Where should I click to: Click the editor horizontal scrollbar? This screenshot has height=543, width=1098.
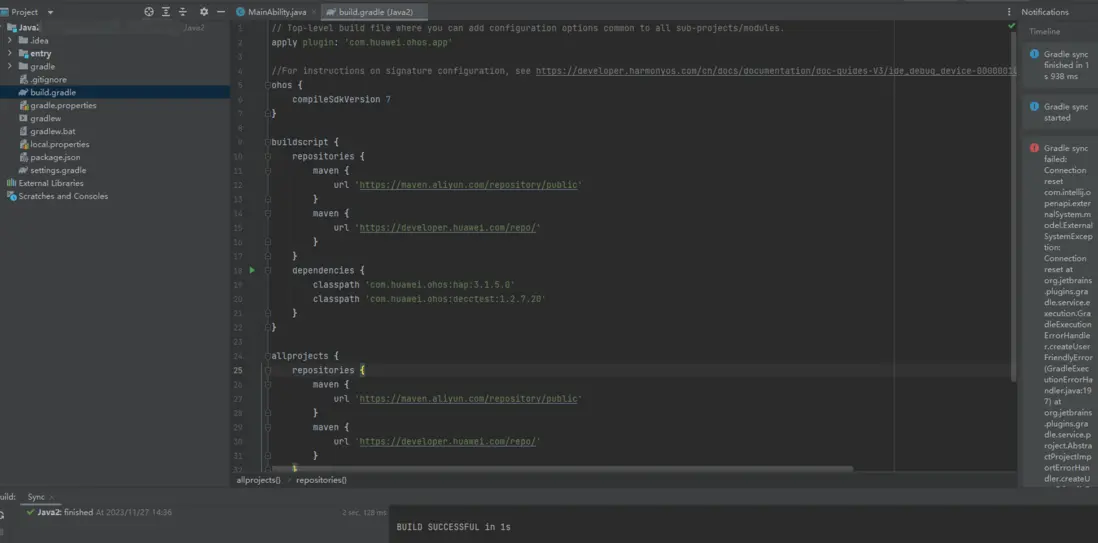click(x=562, y=469)
